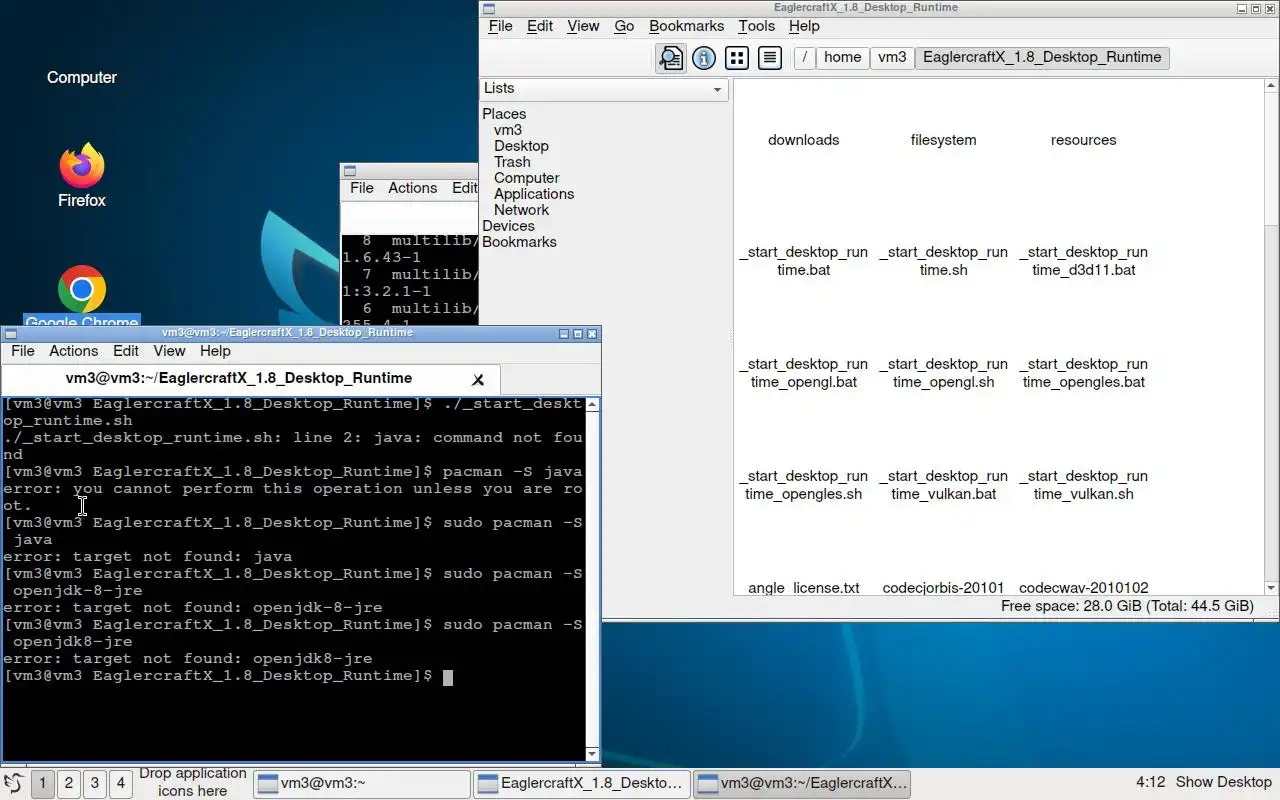This screenshot has height=800, width=1280.
Task: Open Actions menu in background terminal
Action: pyautogui.click(x=413, y=188)
